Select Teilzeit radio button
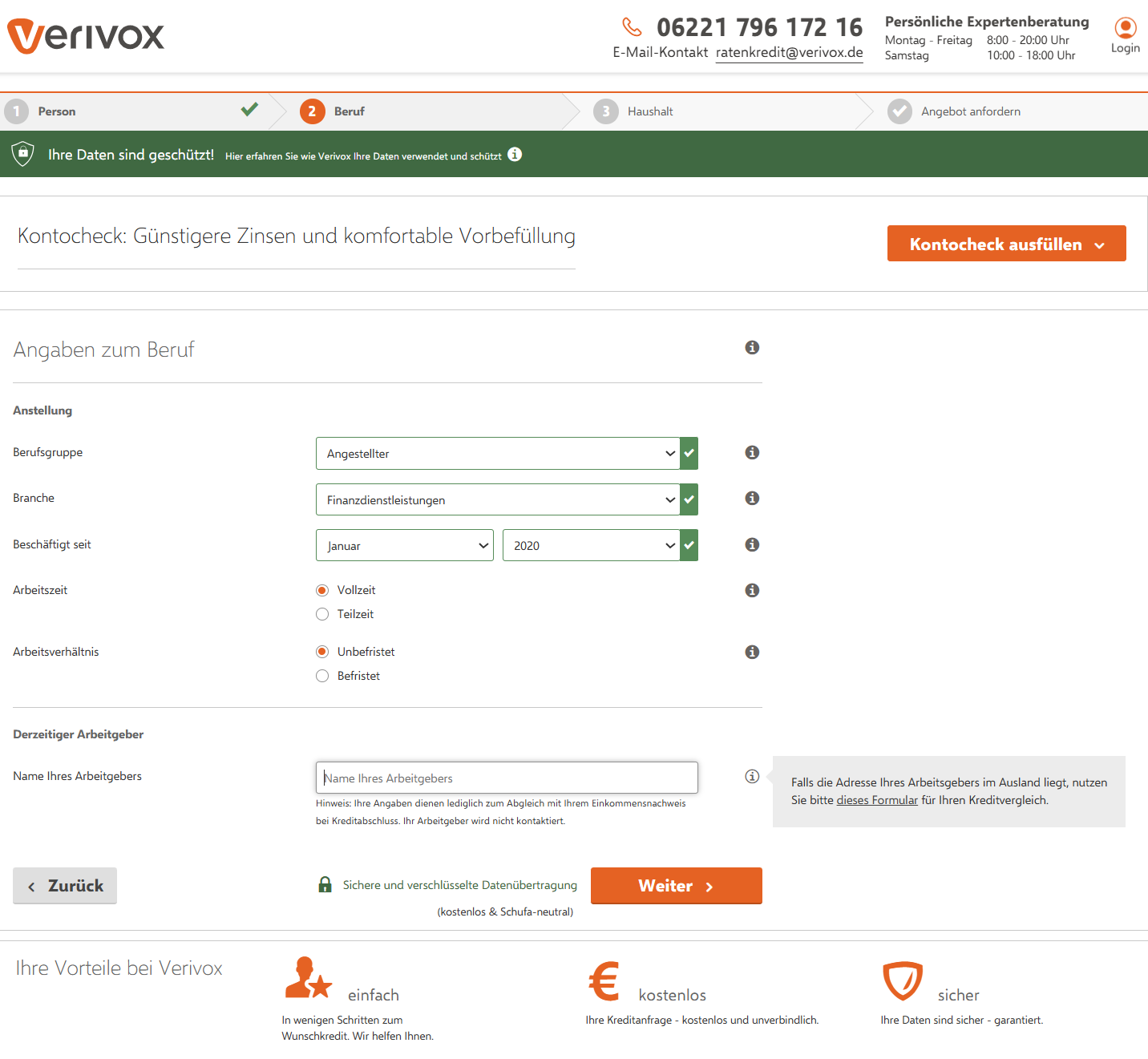This screenshot has height=1059, width=1148. click(x=322, y=614)
